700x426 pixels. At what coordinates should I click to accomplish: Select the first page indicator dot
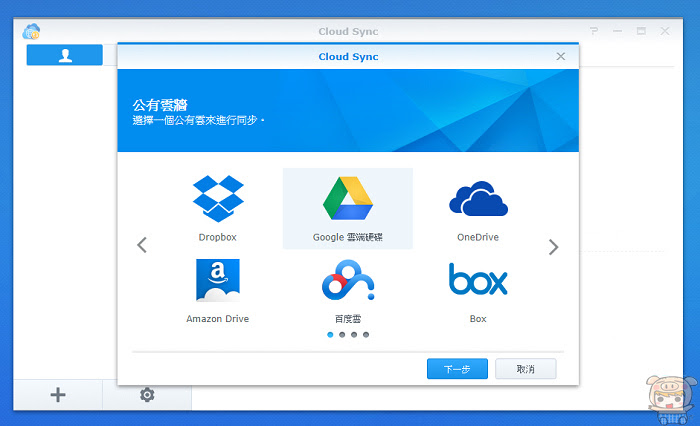point(330,334)
